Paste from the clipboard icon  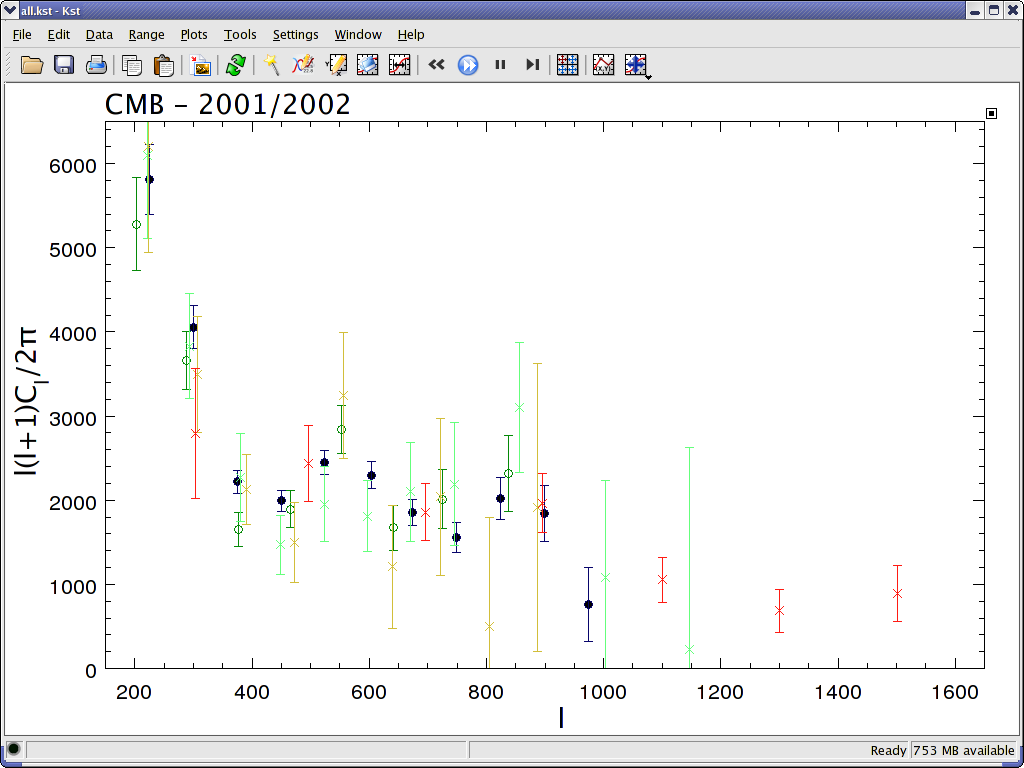pos(164,65)
